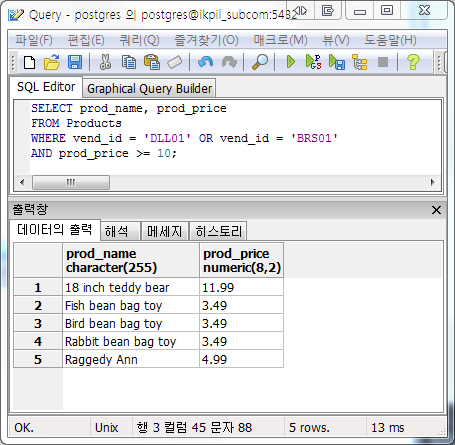Undo the last edit
This screenshot has width=455, height=445.
[x=205, y=62]
